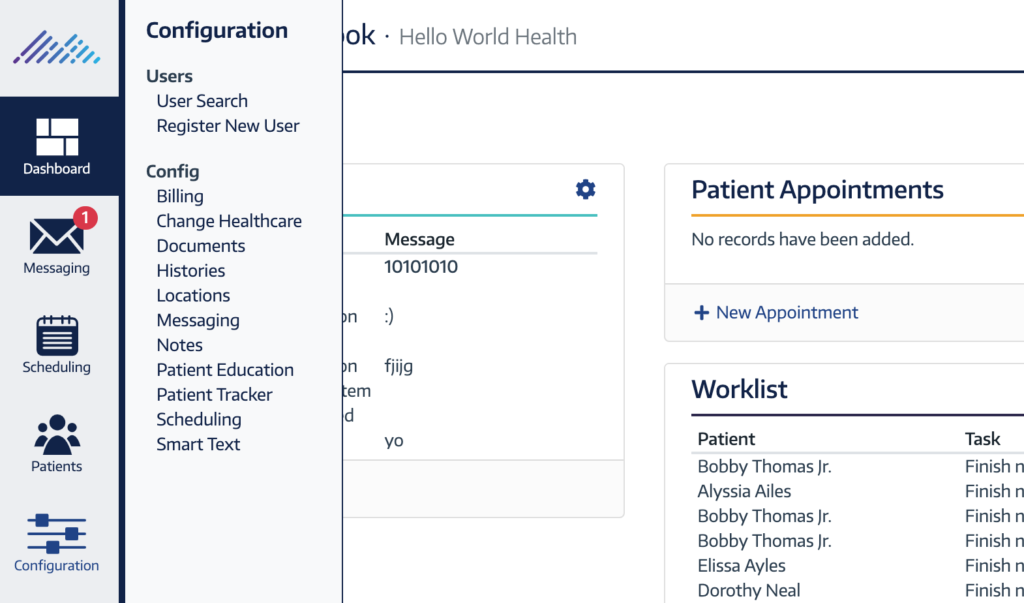The height and width of the screenshot is (603, 1024).
Task: Go to Smart Text configuration
Action: [x=198, y=444]
